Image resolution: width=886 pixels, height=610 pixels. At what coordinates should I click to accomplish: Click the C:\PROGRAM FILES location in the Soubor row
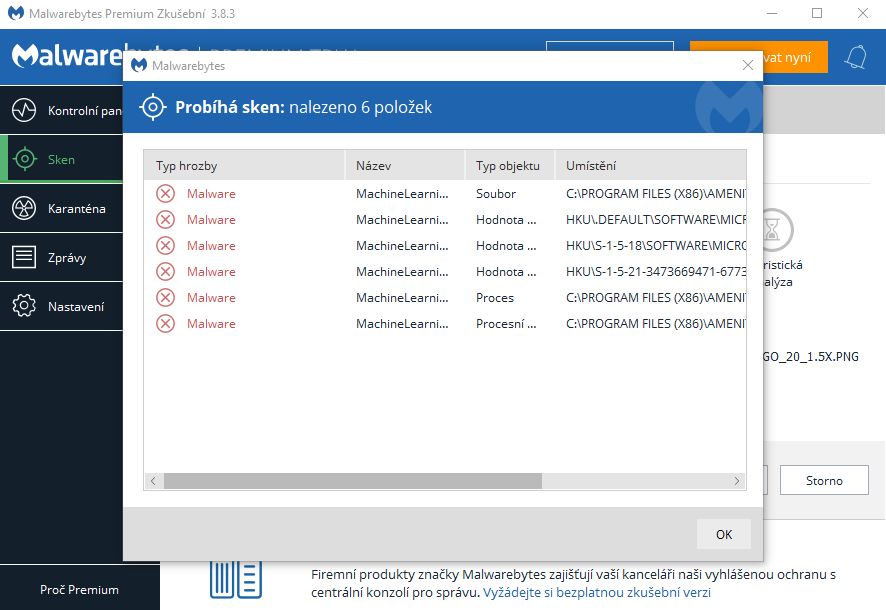(x=656, y=194)
